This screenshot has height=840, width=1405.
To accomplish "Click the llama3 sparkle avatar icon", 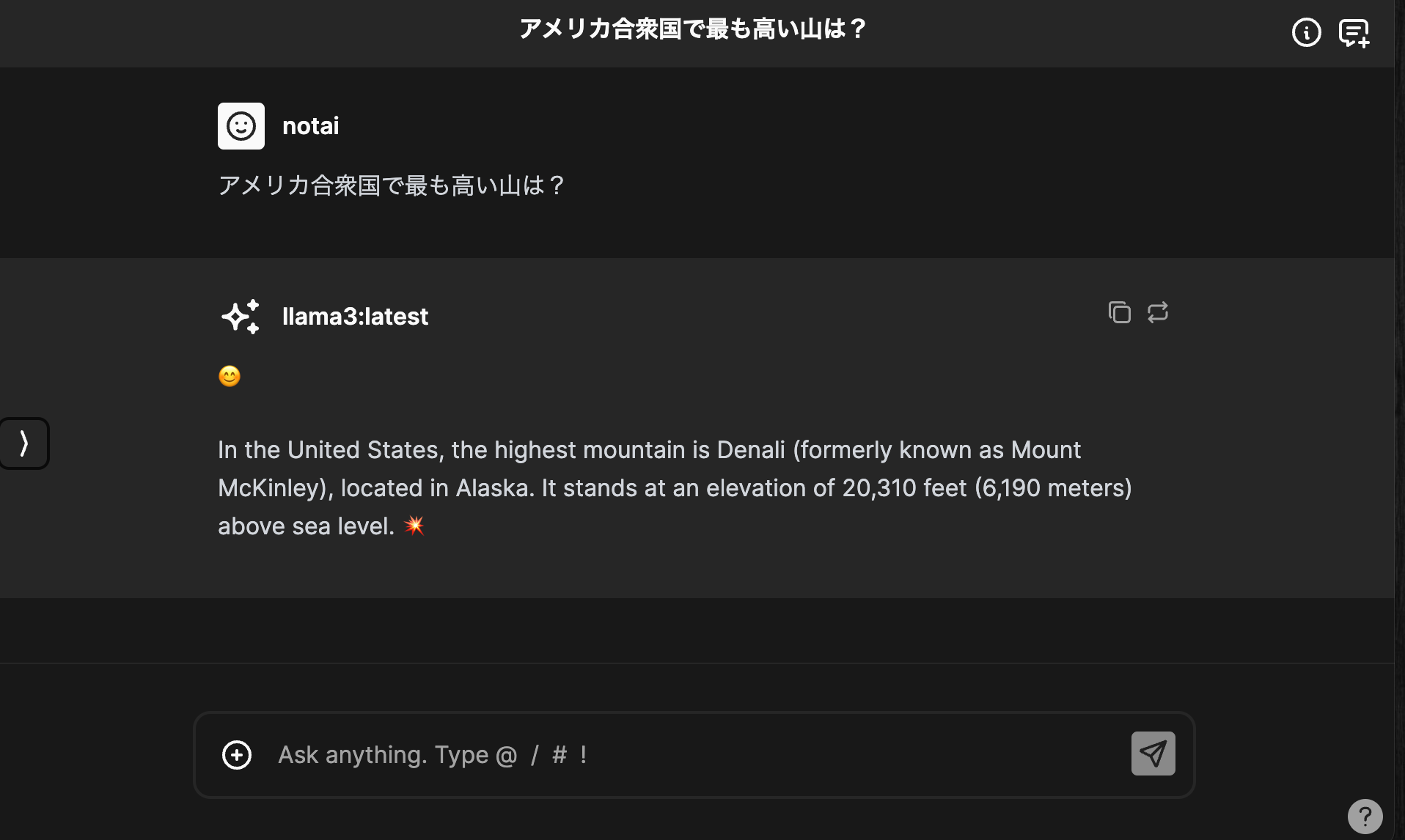I will [241, 317].
